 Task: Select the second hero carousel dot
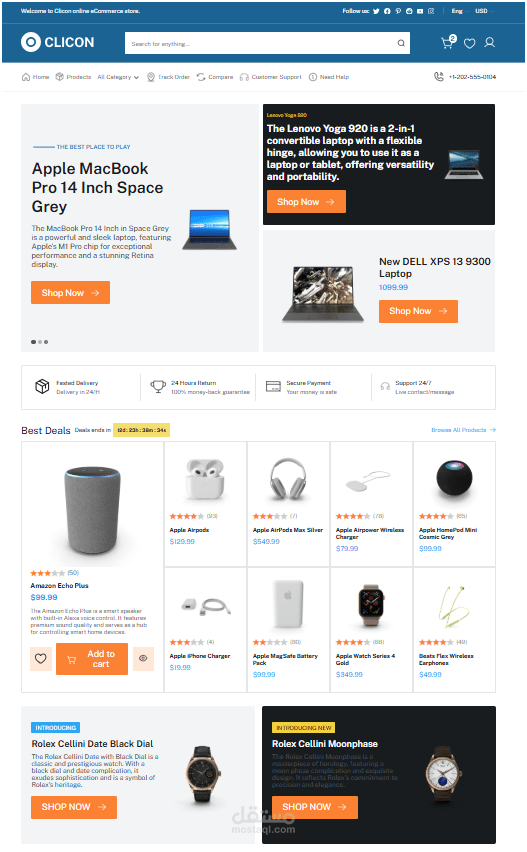40,342
